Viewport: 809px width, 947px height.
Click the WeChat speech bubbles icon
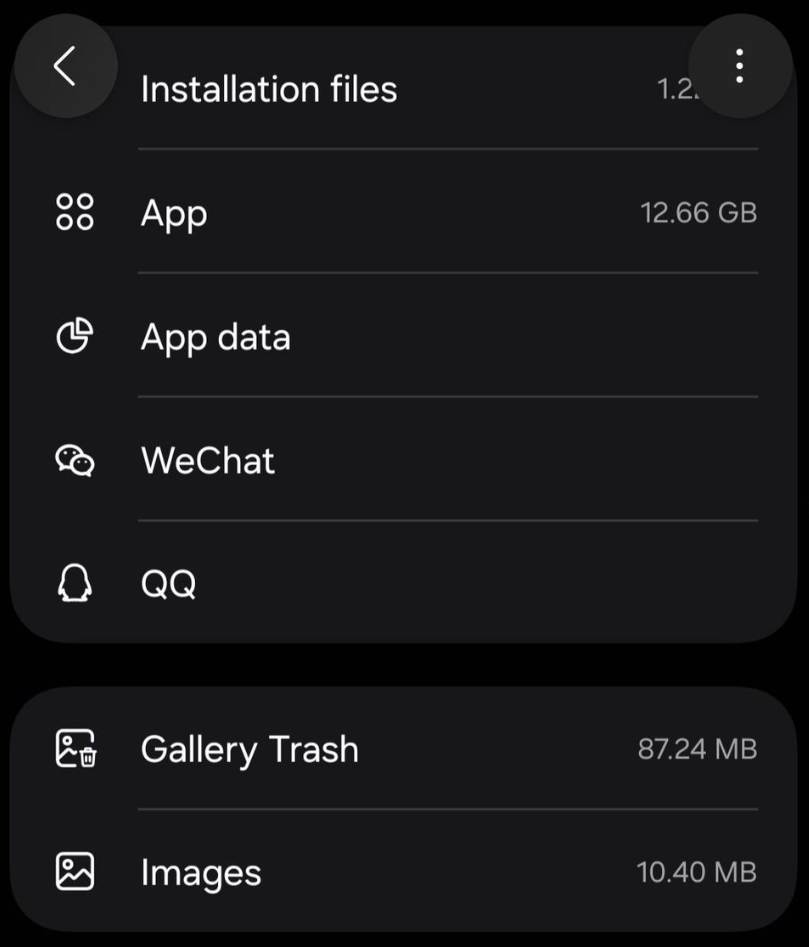pyautogui.click(x=75, y=461)
